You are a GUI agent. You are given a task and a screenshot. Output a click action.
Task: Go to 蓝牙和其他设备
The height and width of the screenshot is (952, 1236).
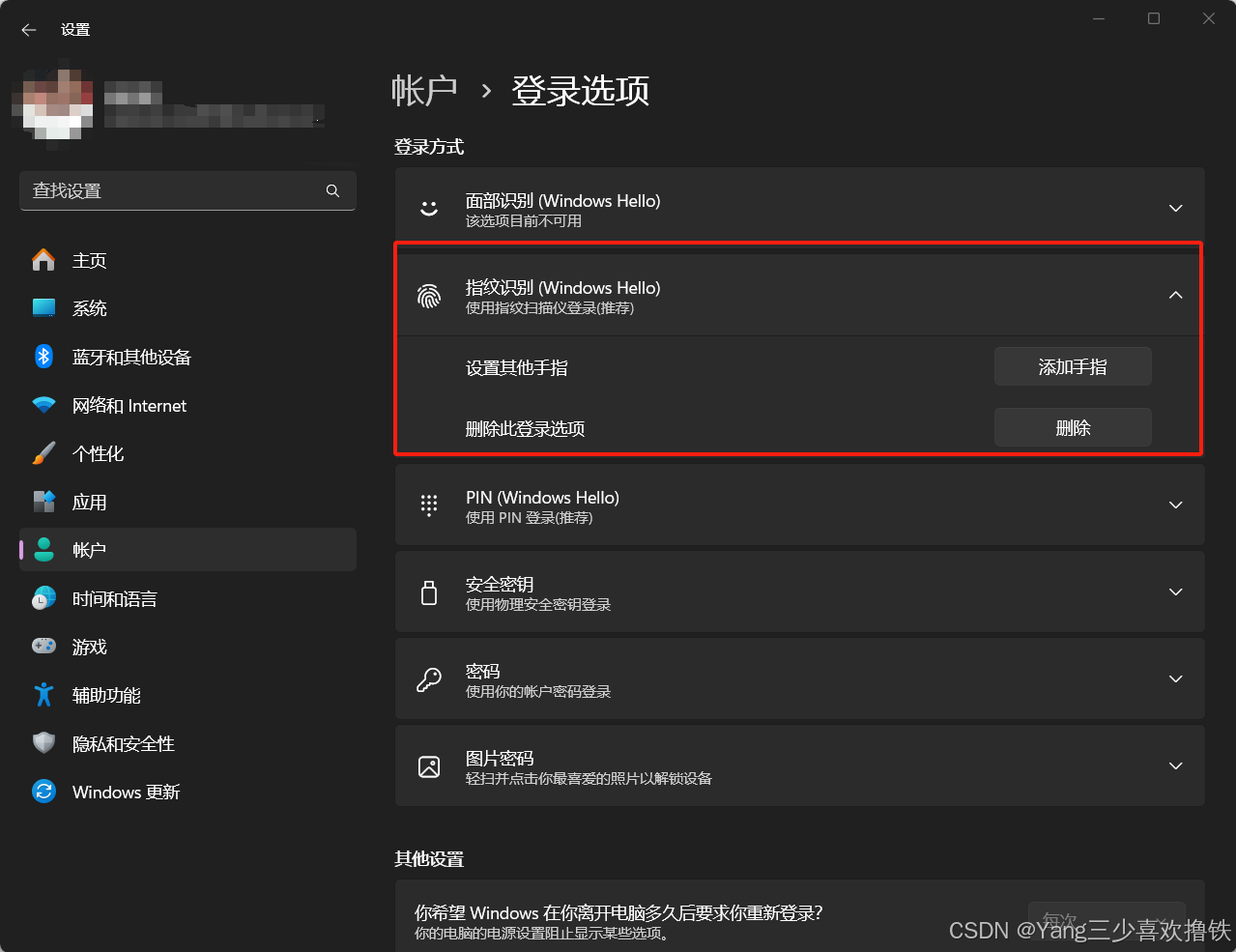coord(187,357)
